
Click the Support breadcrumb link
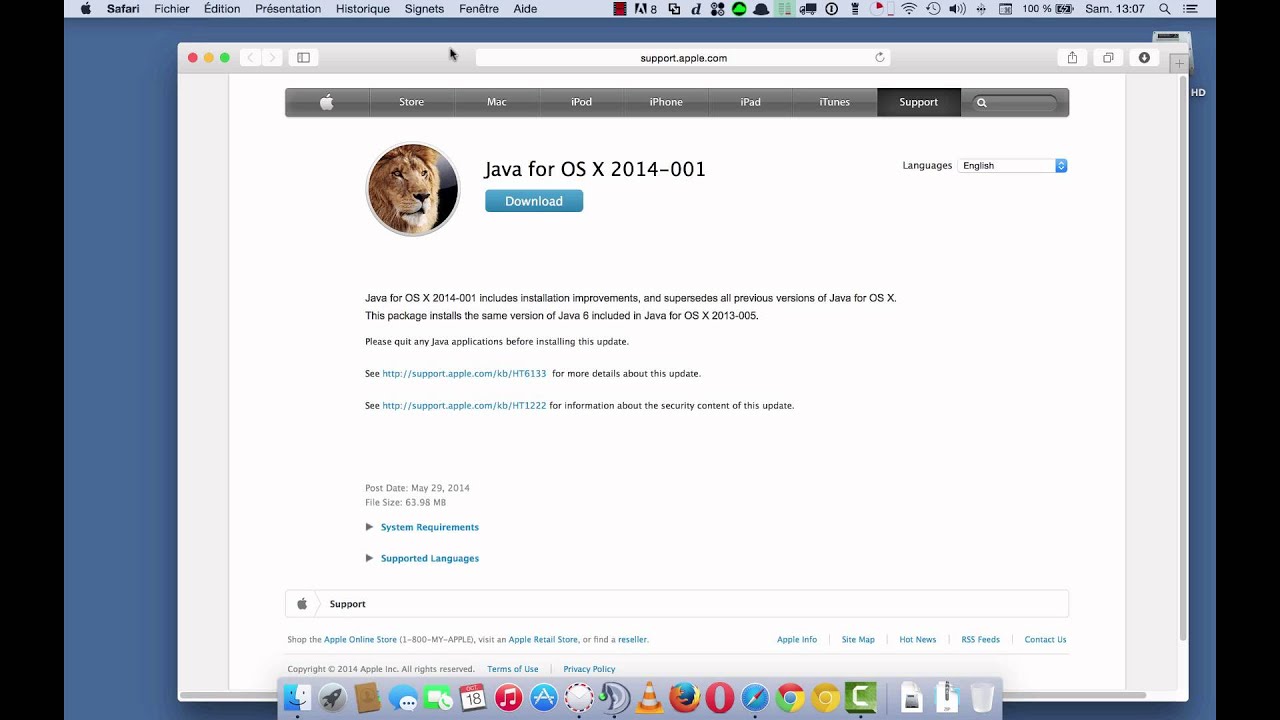click(x=347, y=604)
